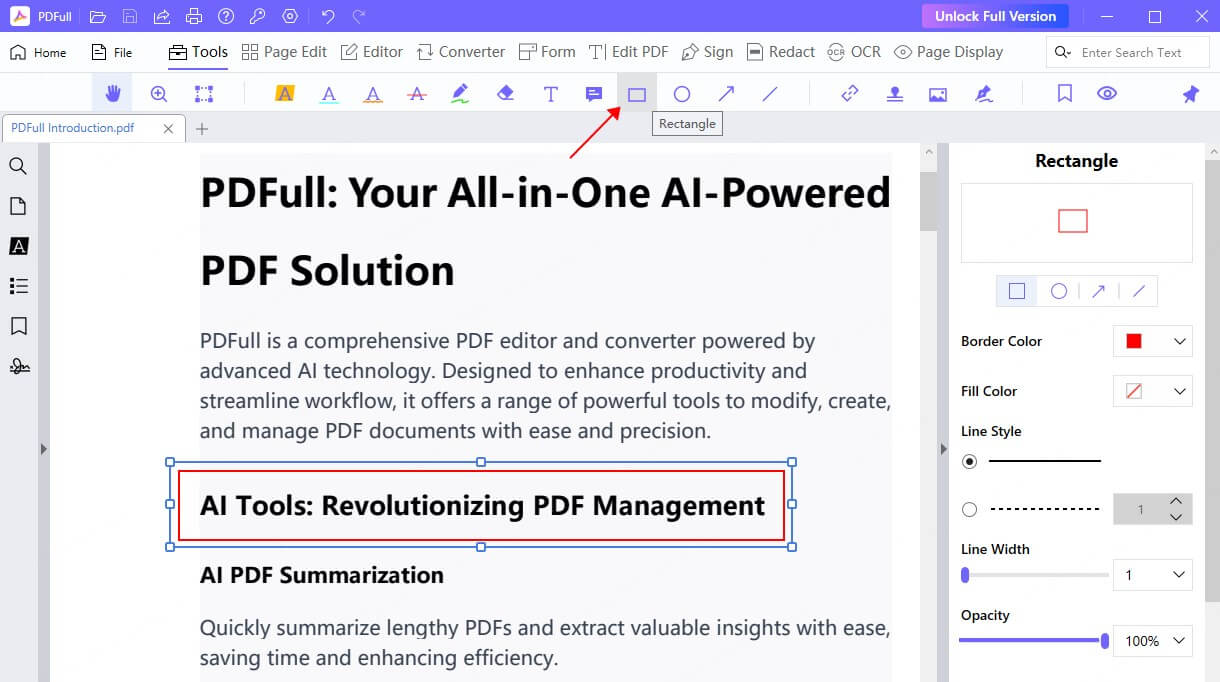The image size is (1220, 682).
Task: Select the solid Line Style option
Action: tap(969, 462)
